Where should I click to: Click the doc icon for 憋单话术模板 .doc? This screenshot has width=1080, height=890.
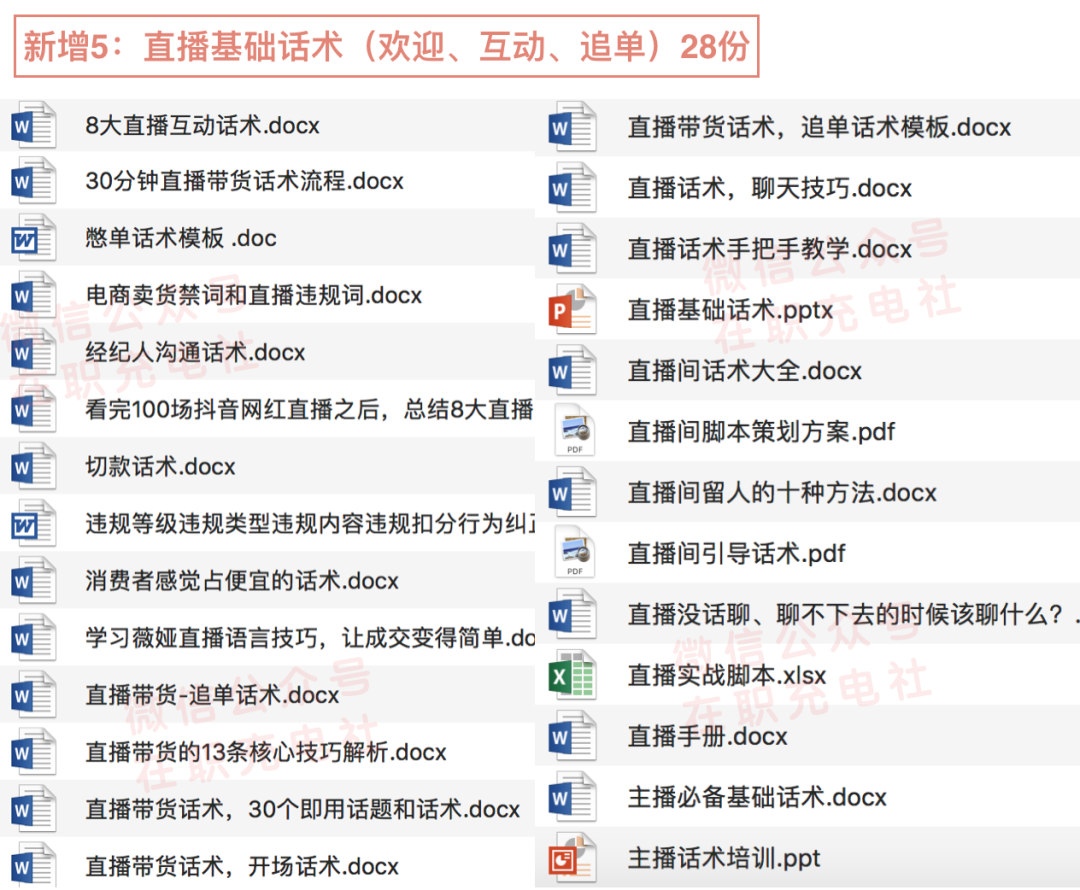click(x=34, y=239)
